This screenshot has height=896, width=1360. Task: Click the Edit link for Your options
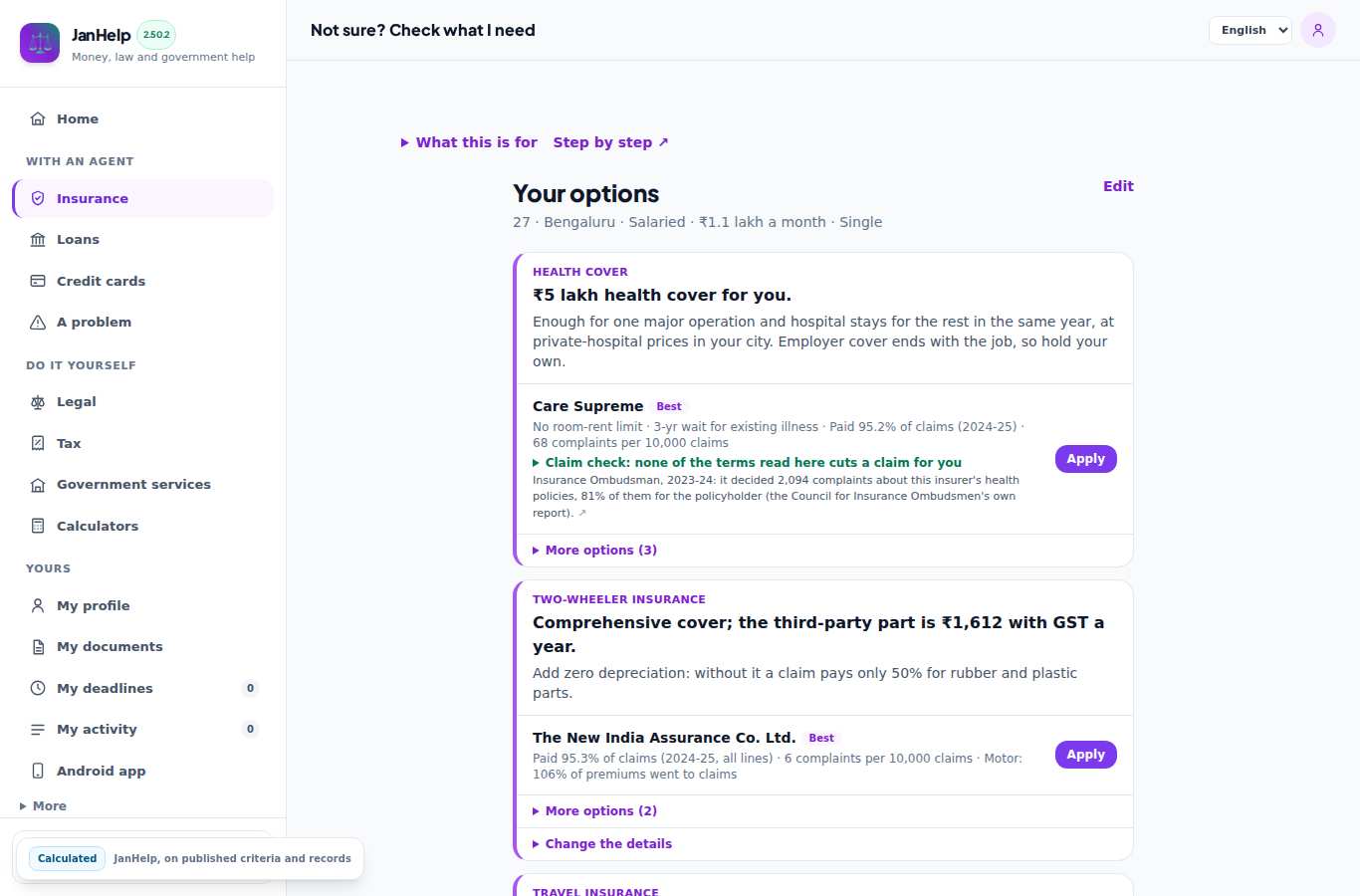[x=1118, y=186]
